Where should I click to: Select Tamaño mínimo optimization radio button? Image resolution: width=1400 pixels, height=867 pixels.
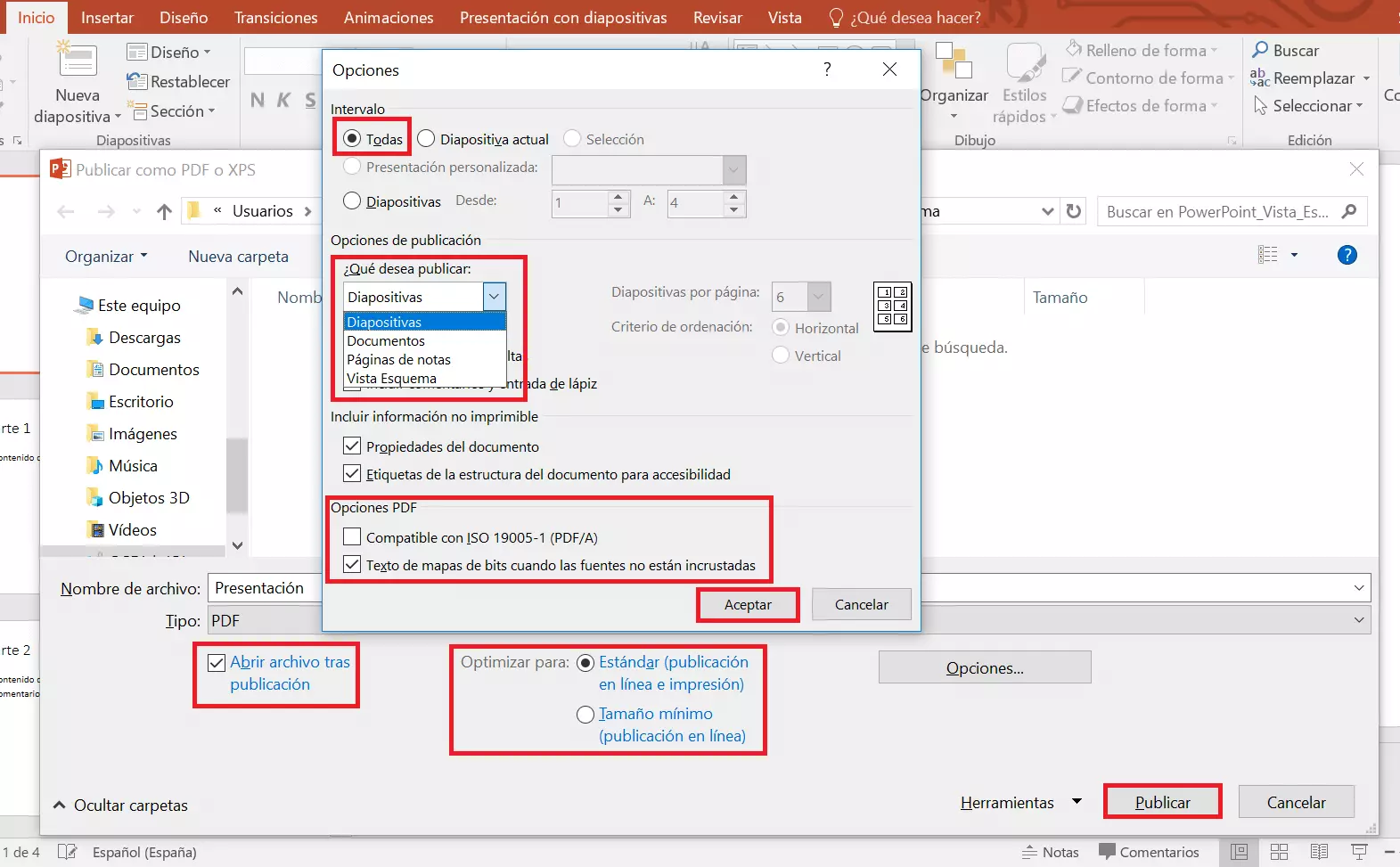(585, 715)
